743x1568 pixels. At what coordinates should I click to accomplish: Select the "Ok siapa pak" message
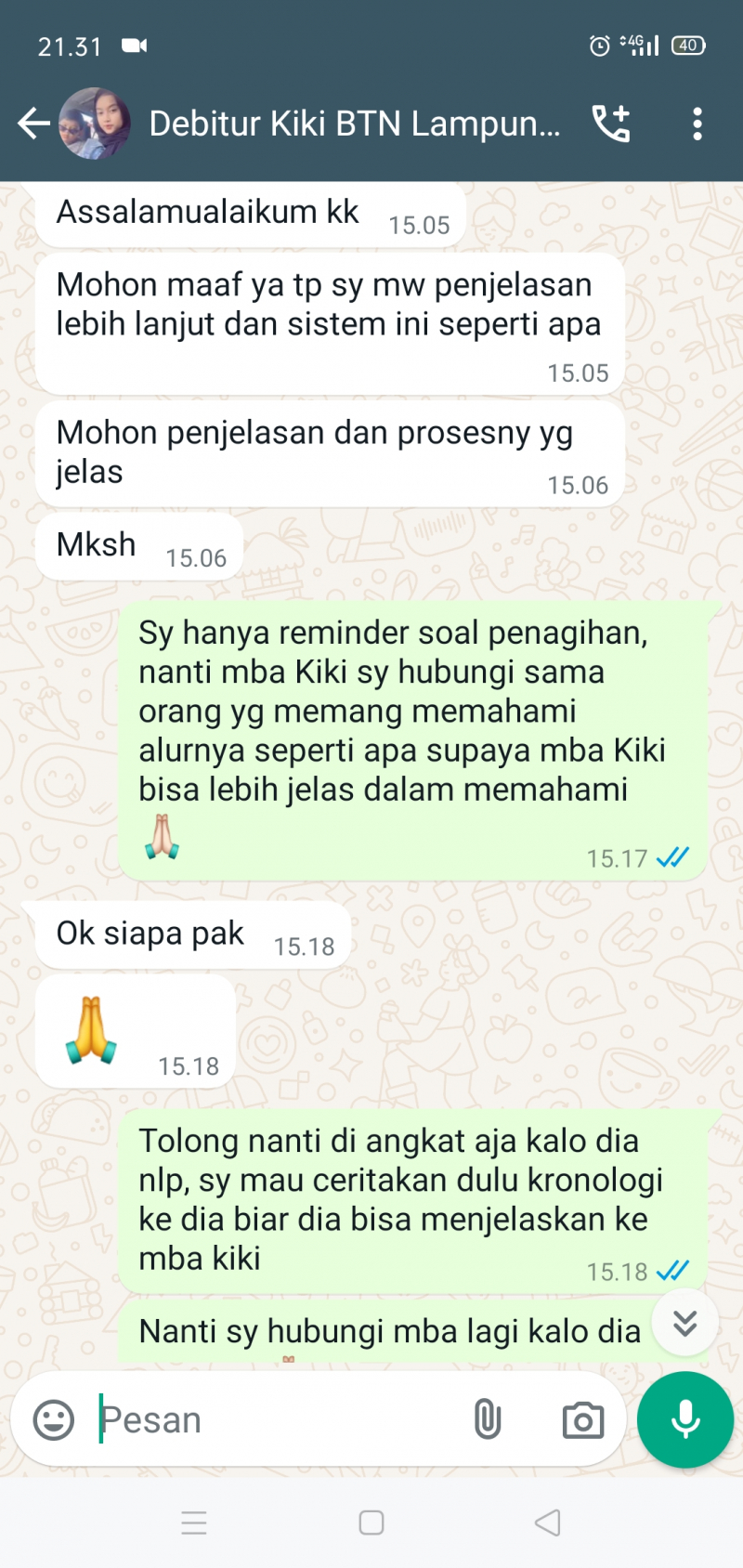(x=193, y=934)
